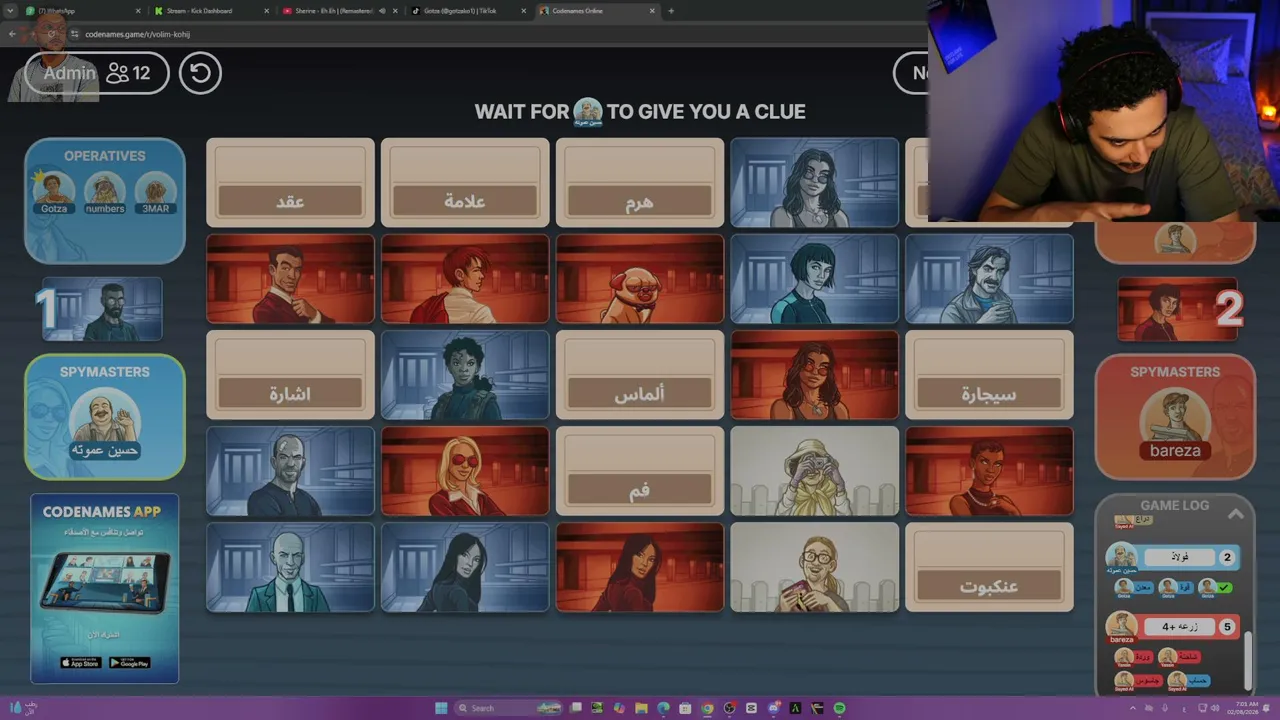Click the bystander card with binoculars

(814, 471)
